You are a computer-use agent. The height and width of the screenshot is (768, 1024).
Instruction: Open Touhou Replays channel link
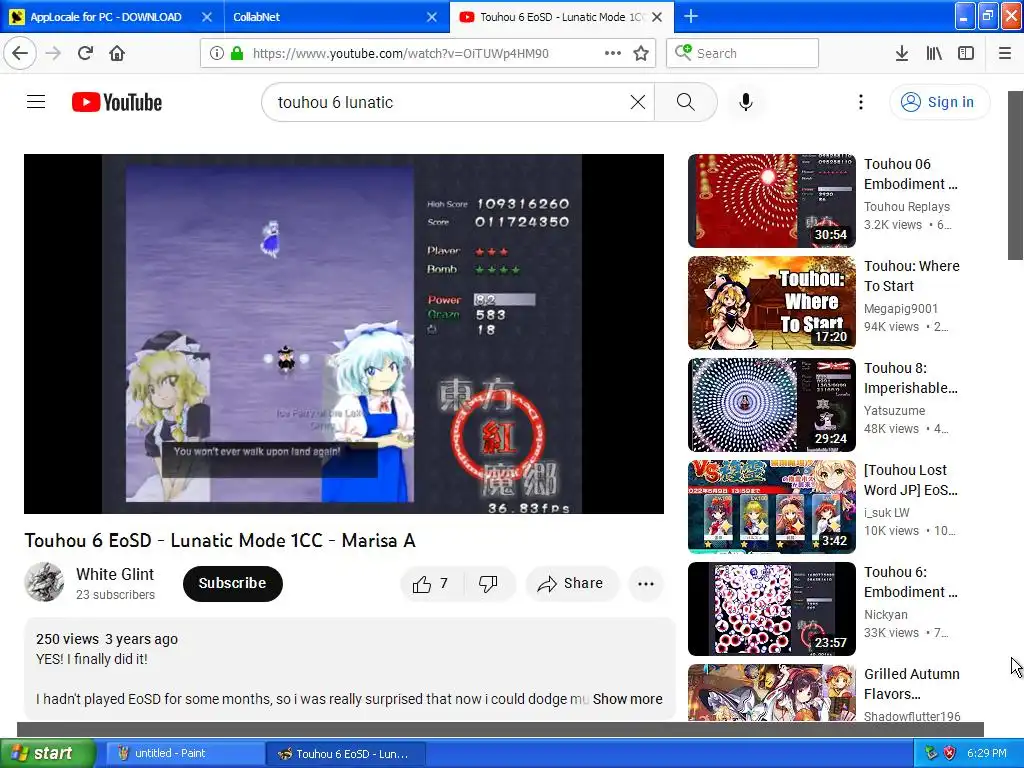pyautogui.click(x=907, y=206)
